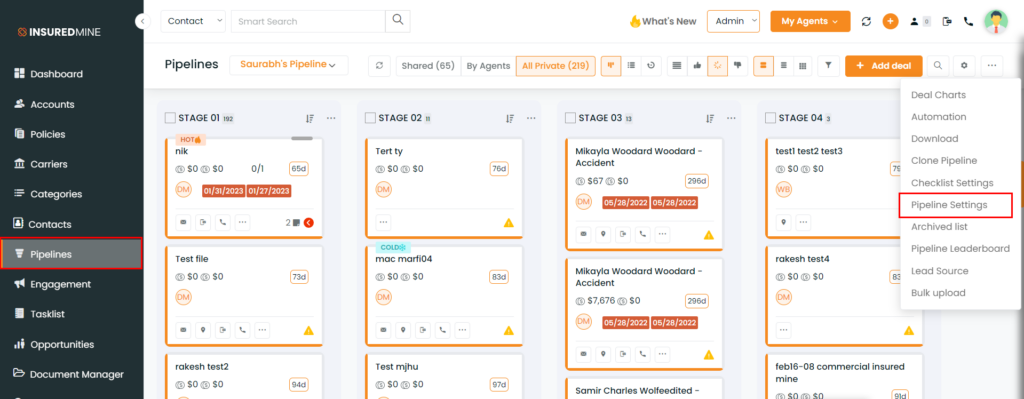This screenshot has height=399, width=1024.
Task: Check the STAGE 04 select-all checkbox
Action: coord(770,118)
